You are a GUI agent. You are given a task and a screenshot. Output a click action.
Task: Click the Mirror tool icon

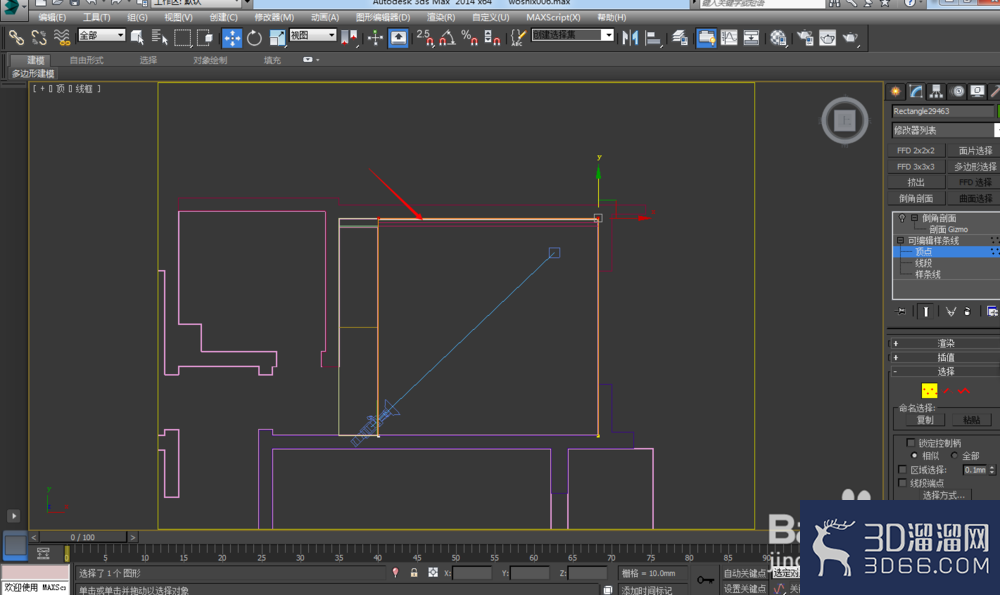[x=630, y=38]
